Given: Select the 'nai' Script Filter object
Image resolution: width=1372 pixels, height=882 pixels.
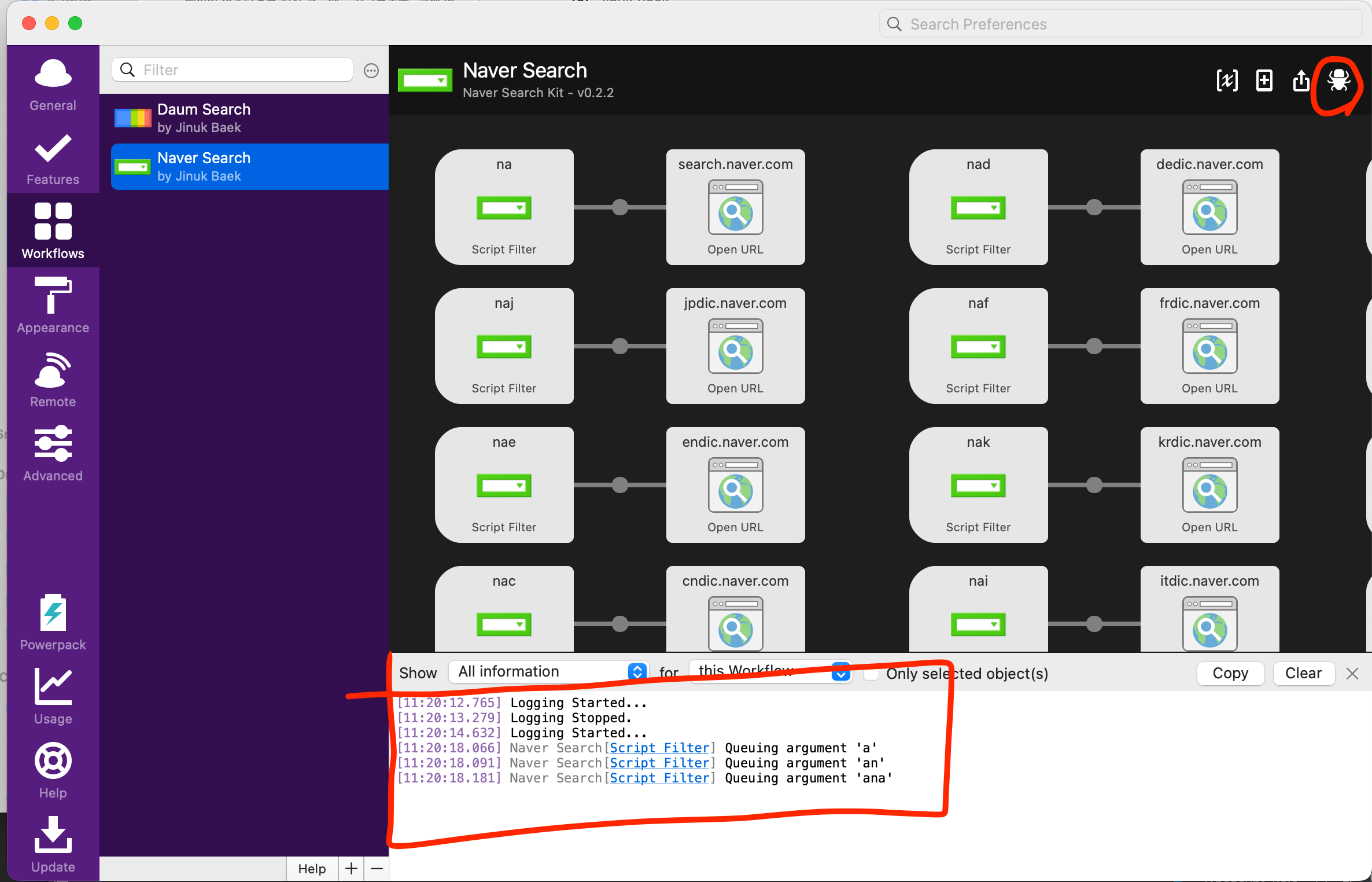Looking at the screenshot, I should tap(979, 609).
